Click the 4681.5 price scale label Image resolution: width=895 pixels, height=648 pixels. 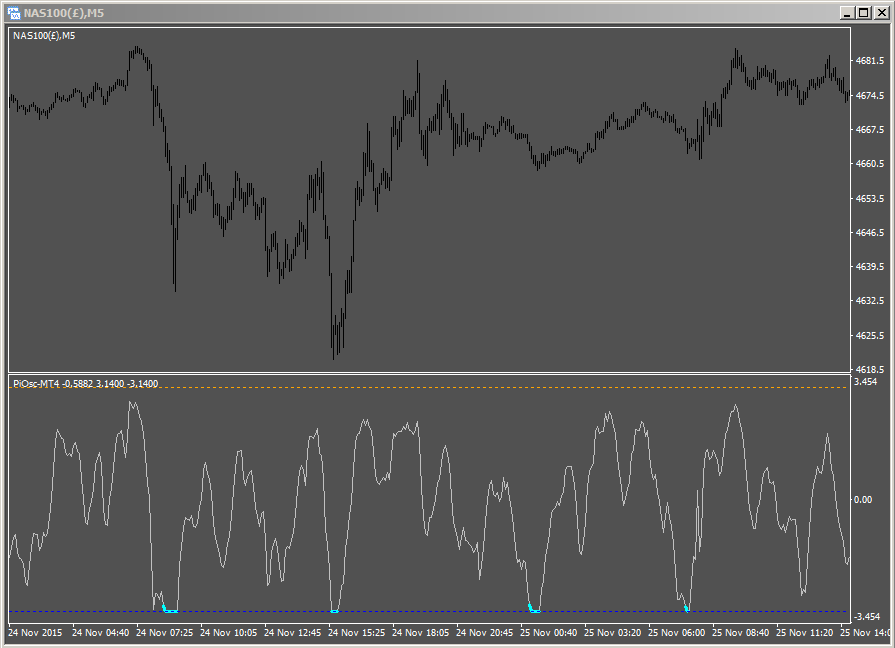(868, 61)
